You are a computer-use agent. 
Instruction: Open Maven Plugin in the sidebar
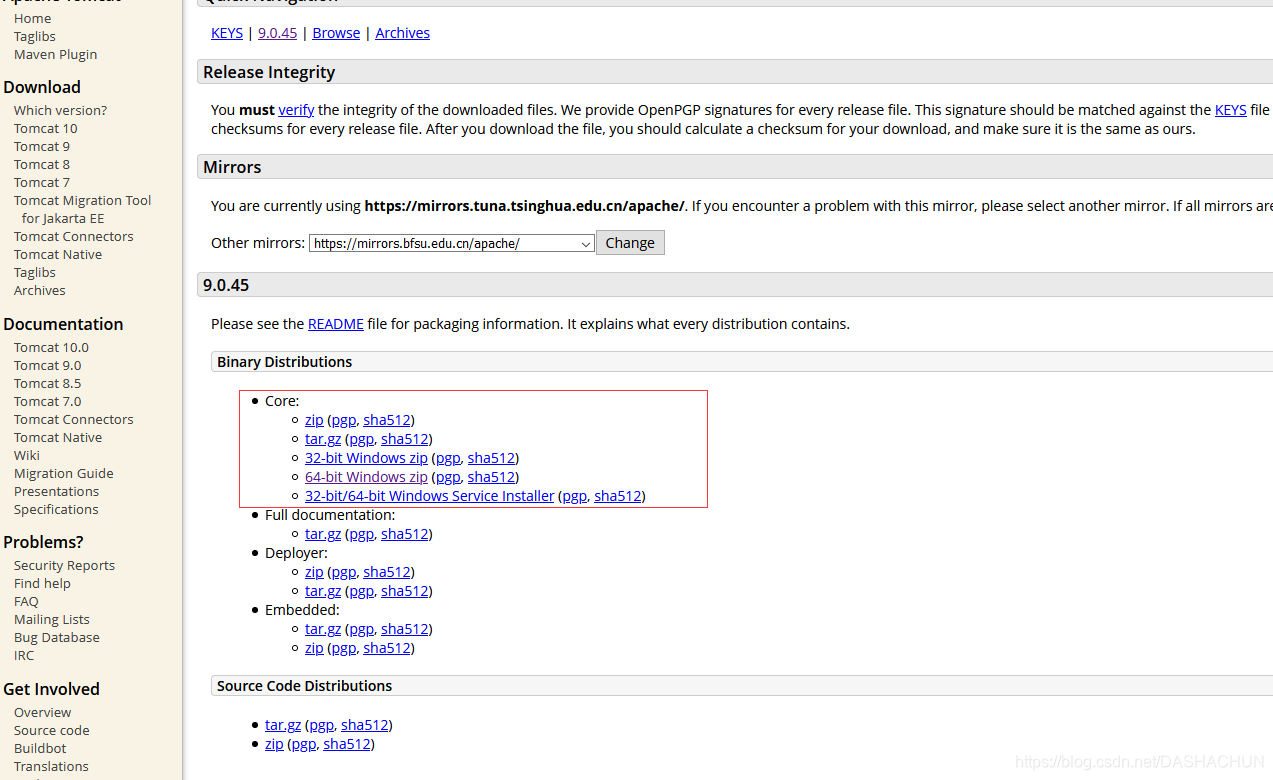(56, 54)
